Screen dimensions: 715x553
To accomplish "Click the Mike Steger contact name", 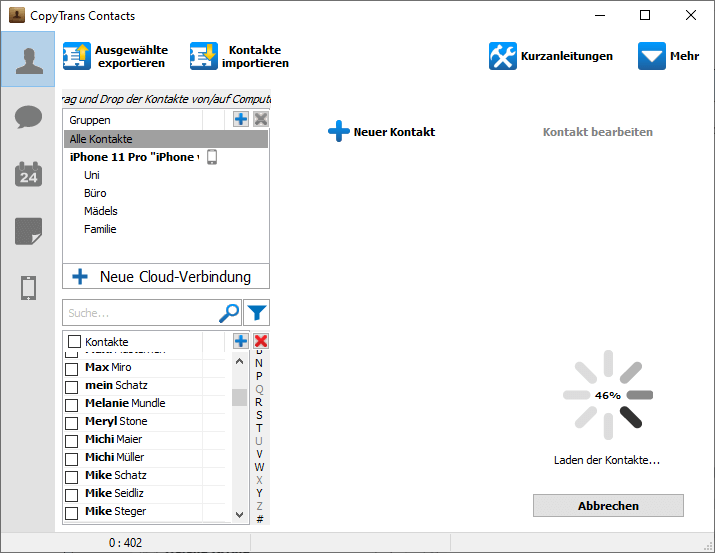I will (x=115, y=511).
